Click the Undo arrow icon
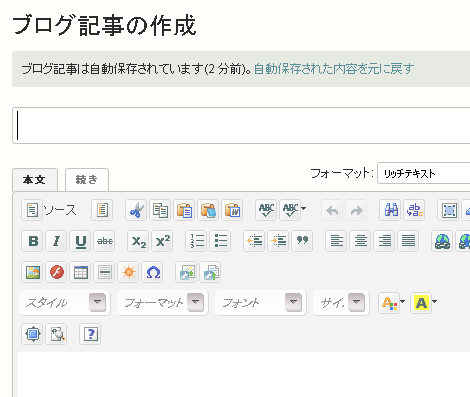Viewport: 470px width, 397px height. pos(332,210)
